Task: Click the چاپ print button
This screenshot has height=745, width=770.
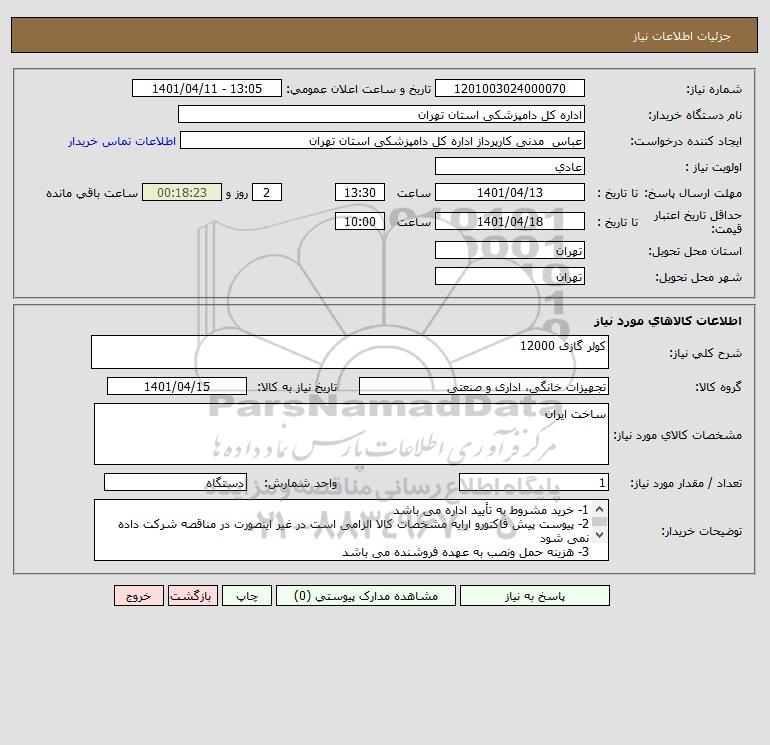Action: (x=247, y=596)
